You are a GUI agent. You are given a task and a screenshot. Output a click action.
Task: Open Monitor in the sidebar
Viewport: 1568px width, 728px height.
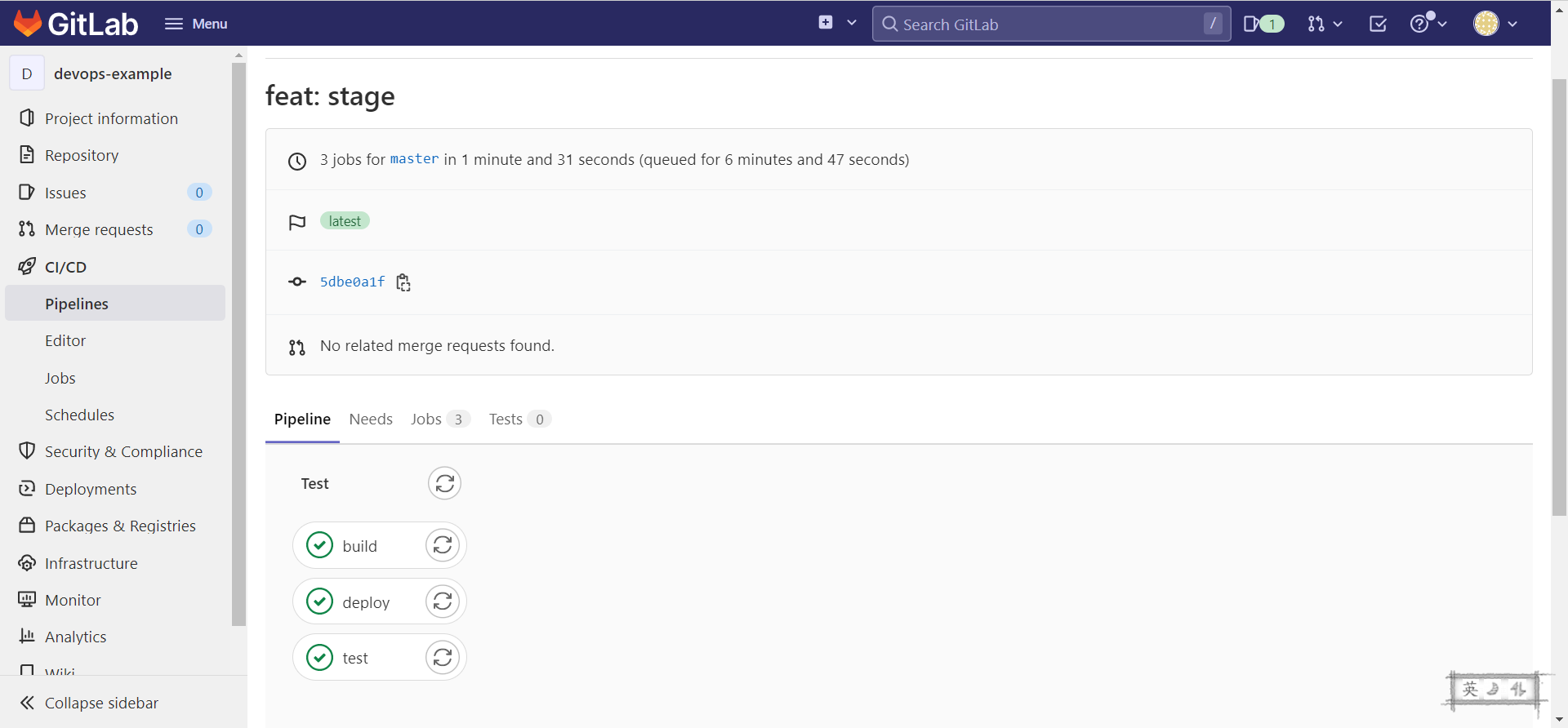(x=73, y=600)
